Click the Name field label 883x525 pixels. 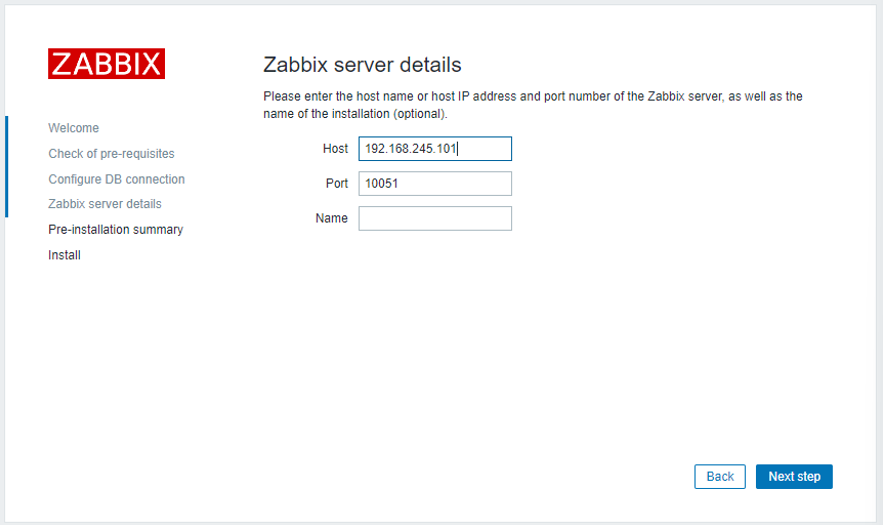coord(331,218)
